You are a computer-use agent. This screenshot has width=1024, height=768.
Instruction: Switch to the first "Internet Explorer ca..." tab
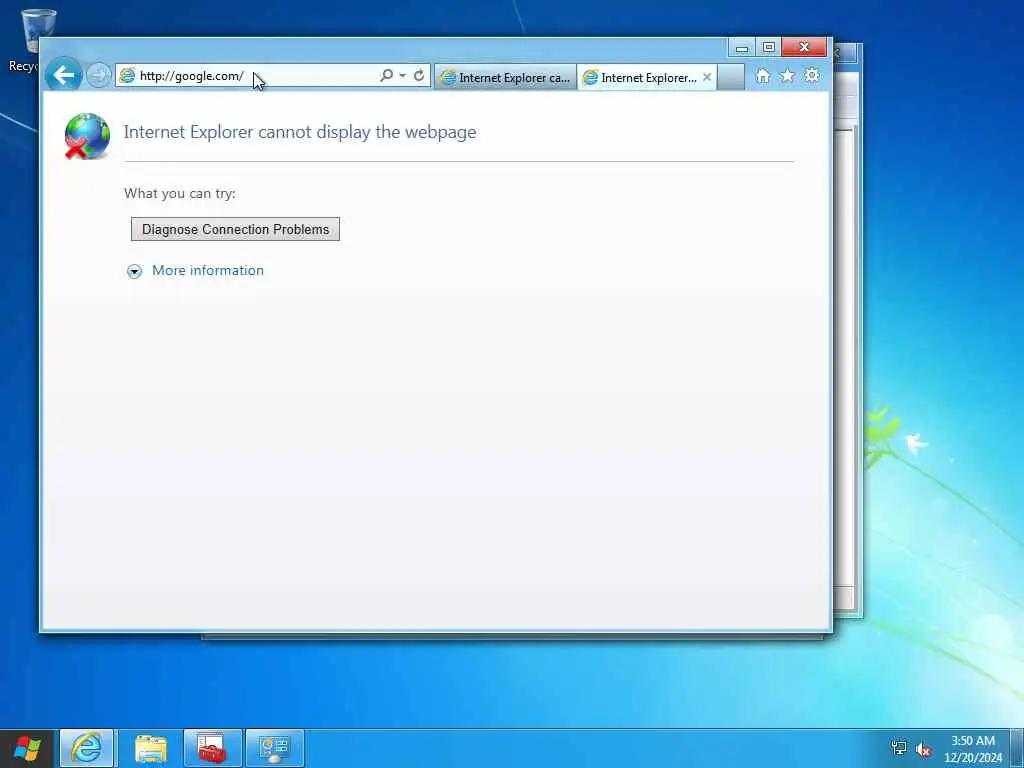tap(505, 78)
